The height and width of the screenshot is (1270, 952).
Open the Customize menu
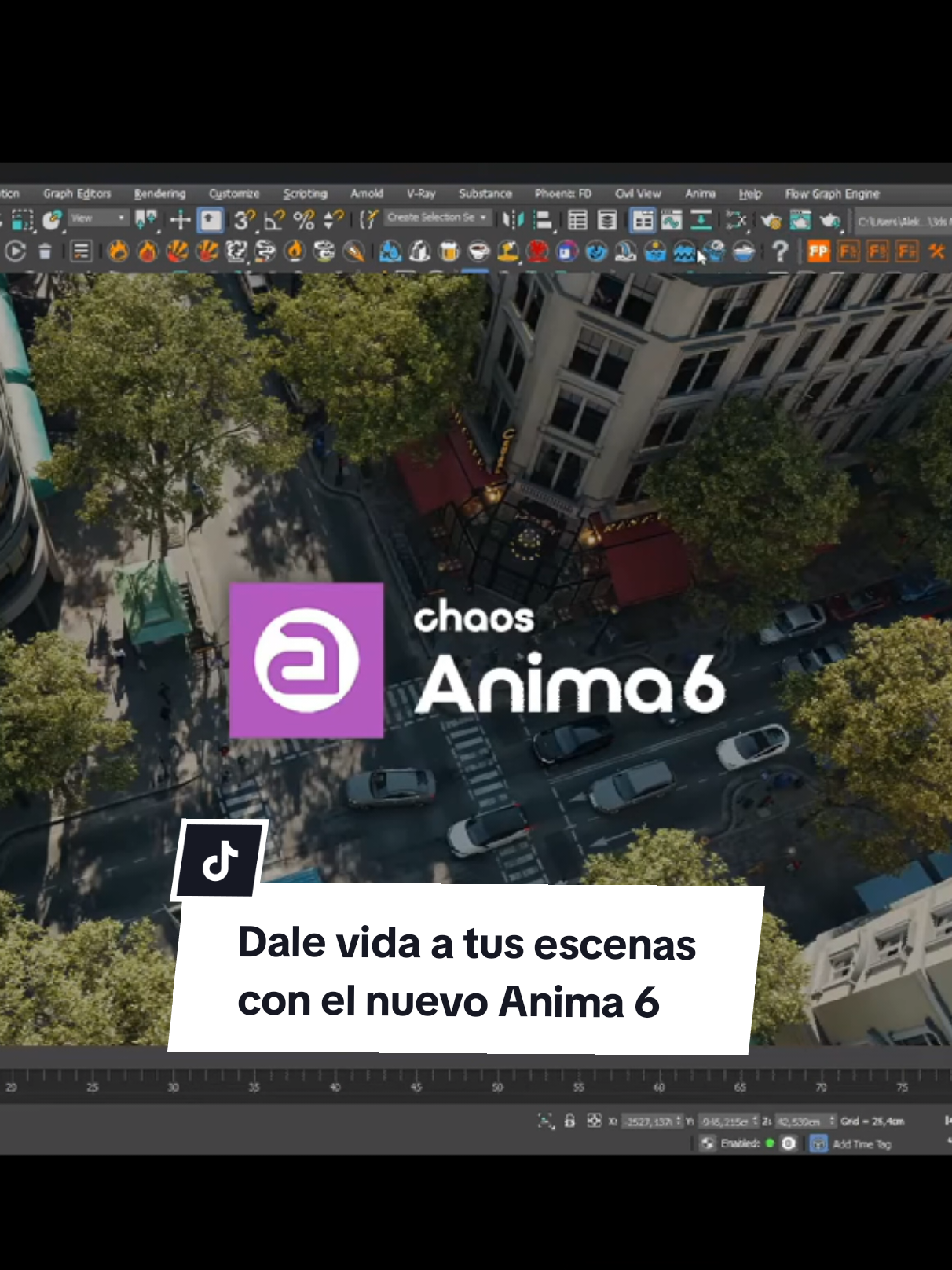click(234, 193)
